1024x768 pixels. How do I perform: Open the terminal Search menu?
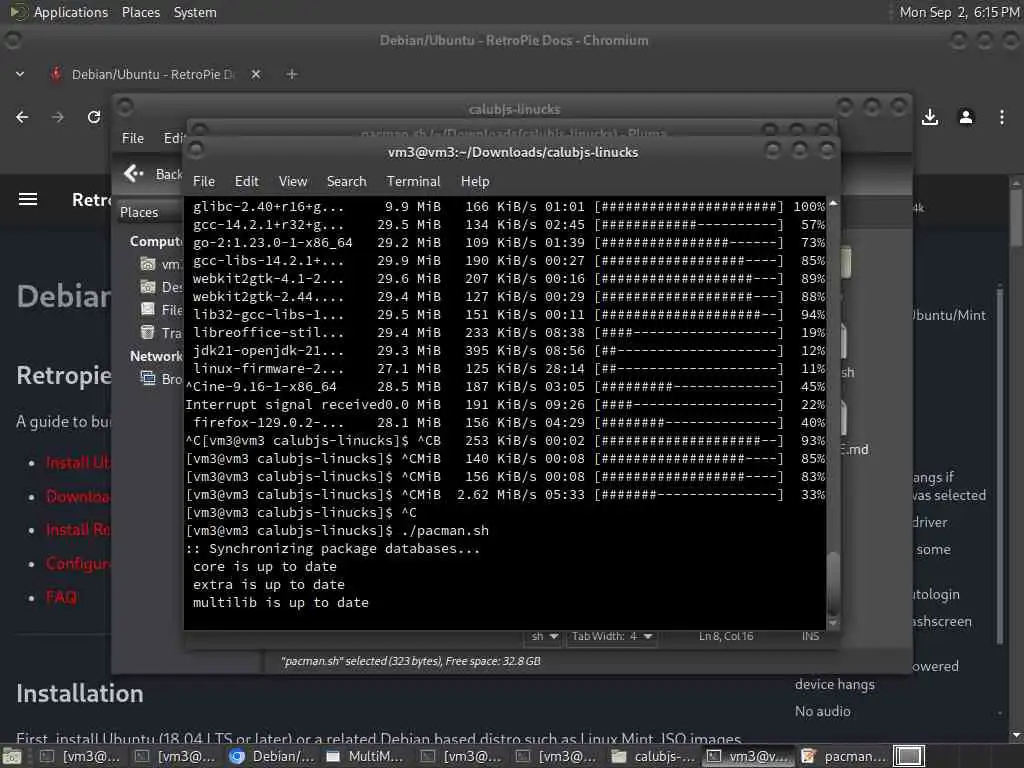coord(346,181)
